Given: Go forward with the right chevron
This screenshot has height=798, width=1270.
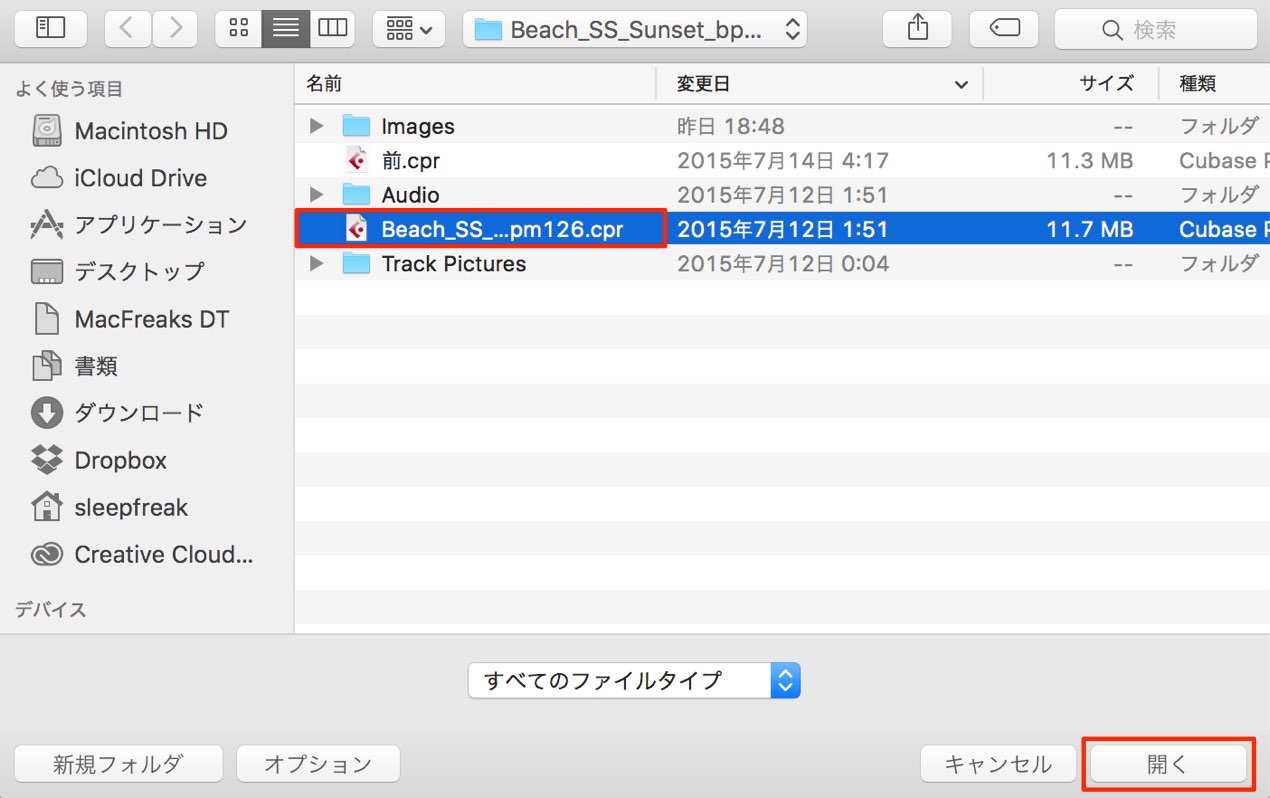Looking at the screenshot, I should 175,29.
